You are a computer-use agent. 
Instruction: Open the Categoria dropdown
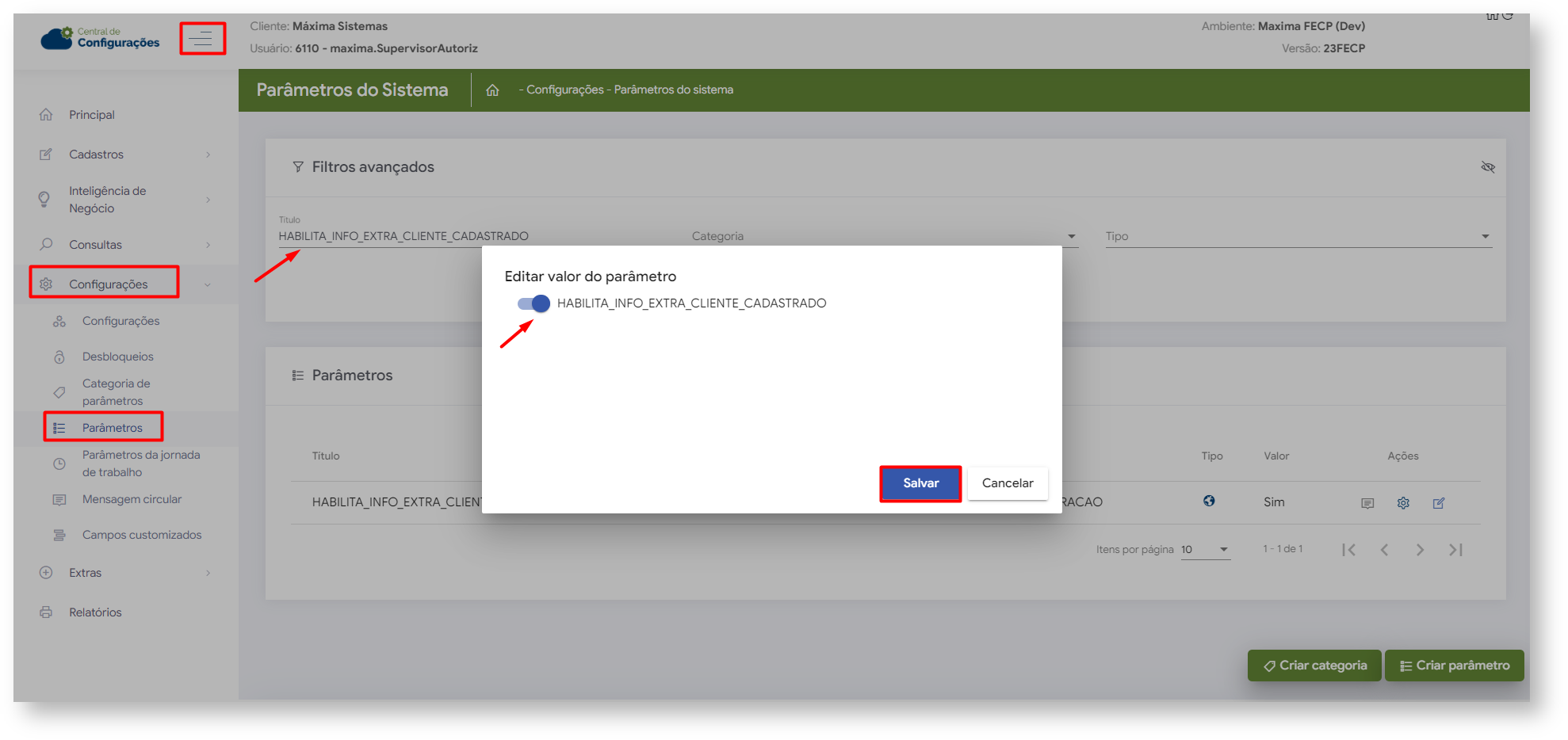click(883, 236)
